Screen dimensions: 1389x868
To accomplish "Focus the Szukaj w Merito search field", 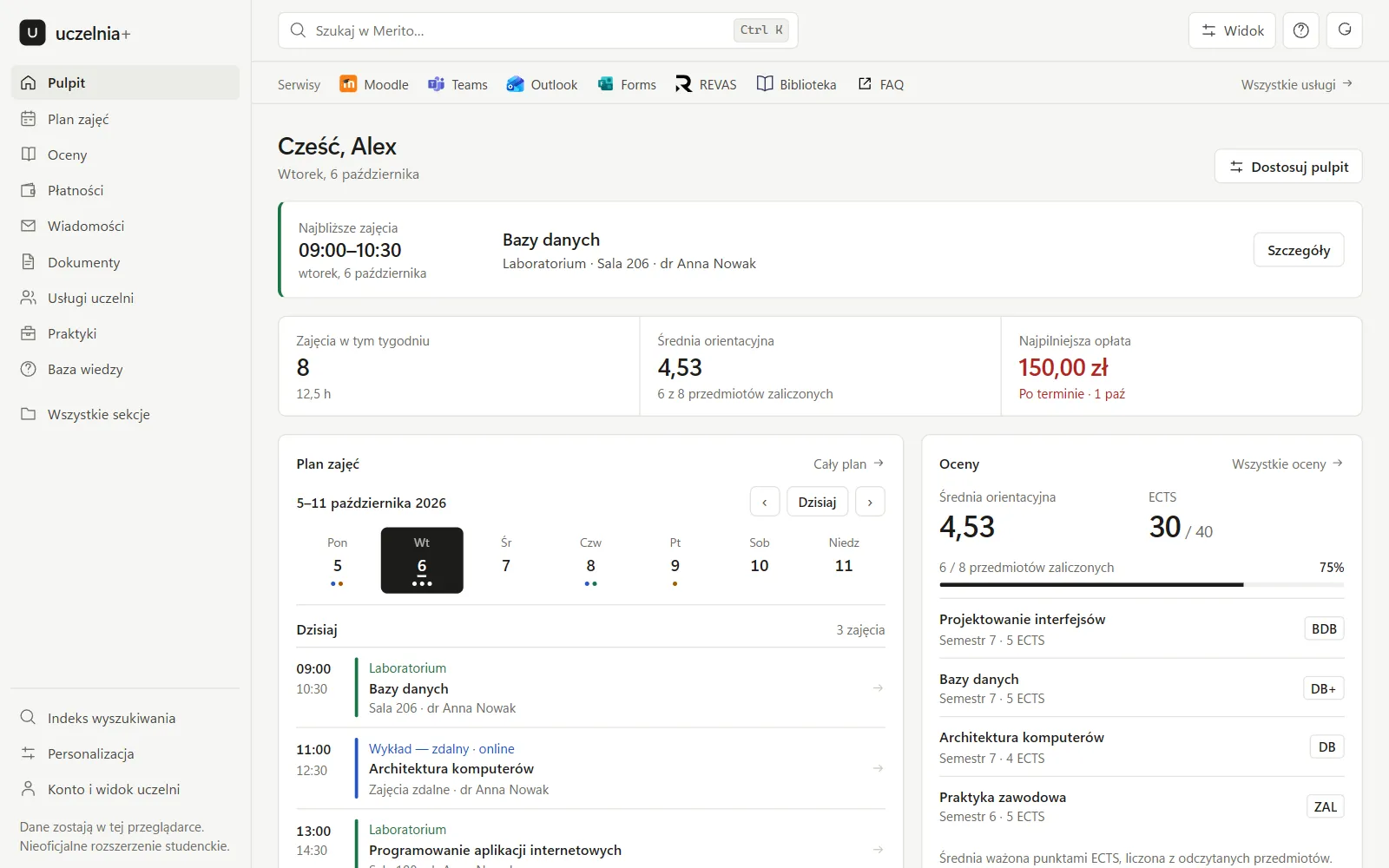I will click(x=537, y=30).
